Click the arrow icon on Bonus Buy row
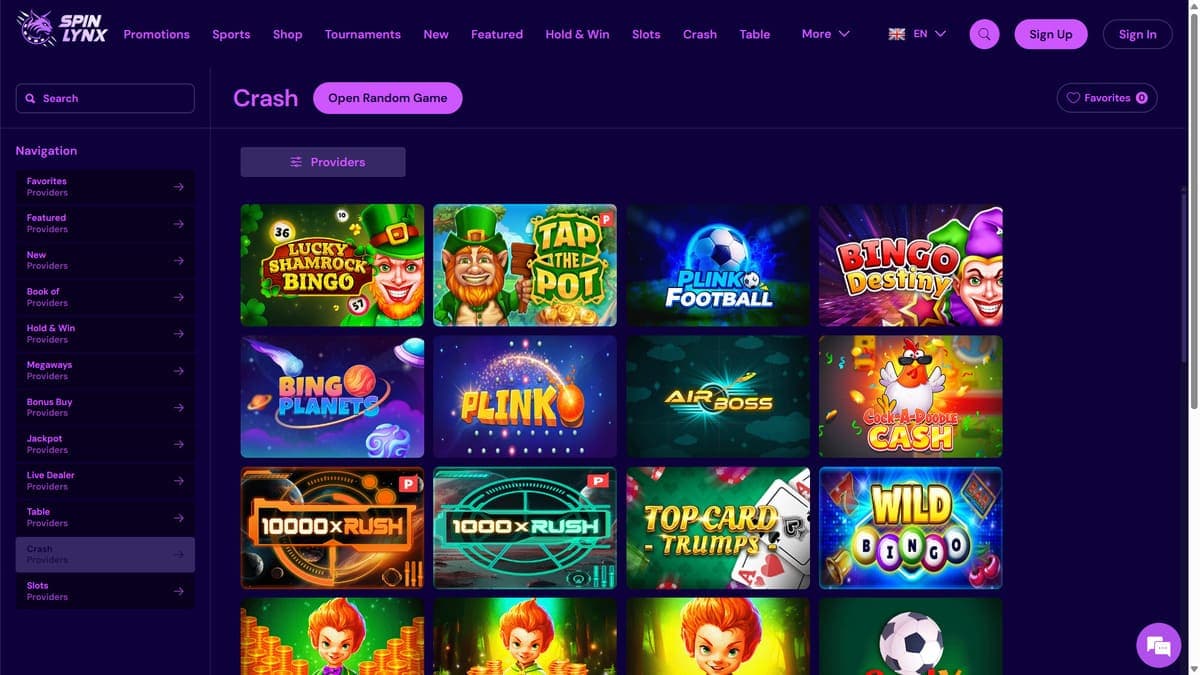Image resolution: width=1200 pixels, height=675 pixels. point(178,408)
